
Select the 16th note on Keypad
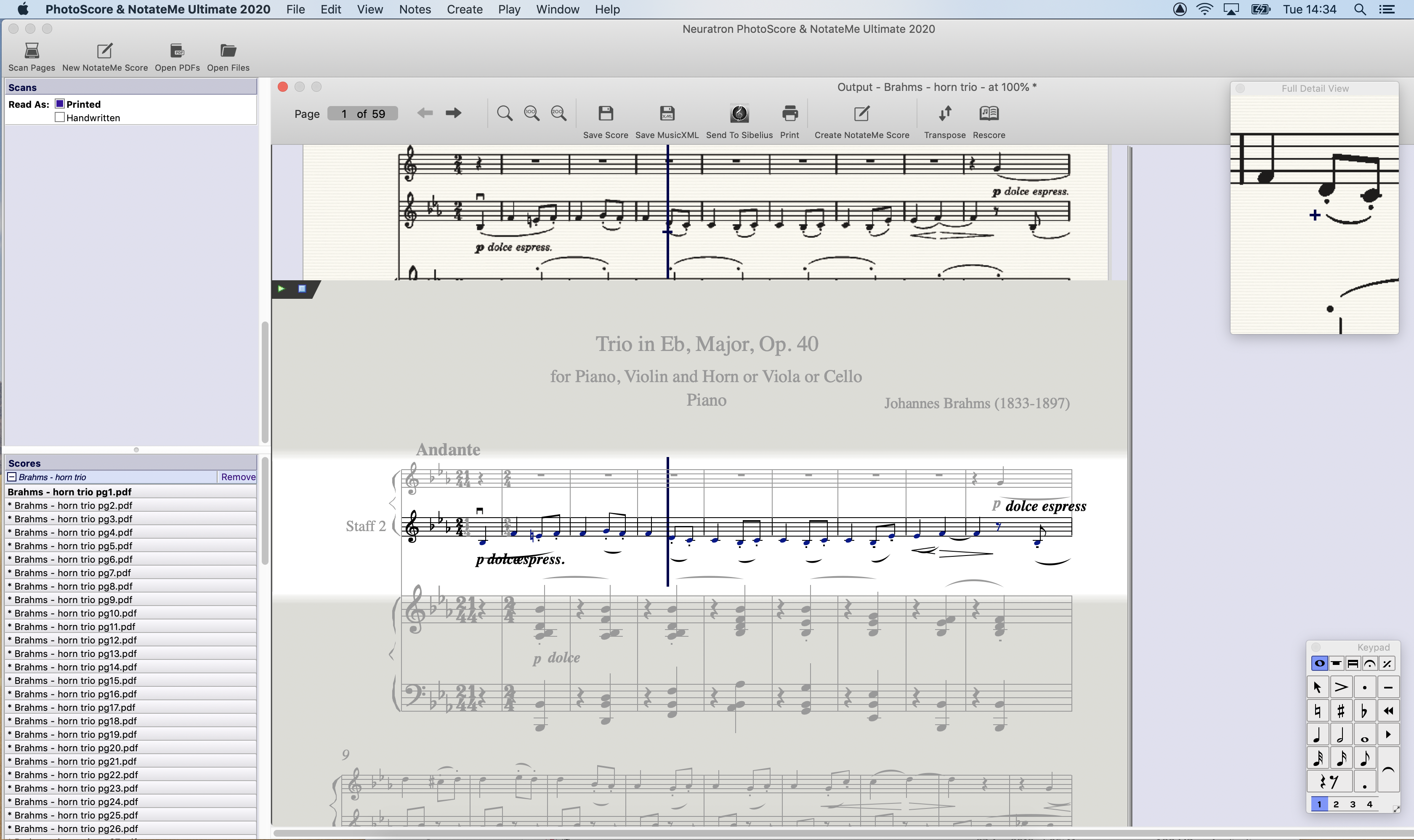[x=1341, y=758]
